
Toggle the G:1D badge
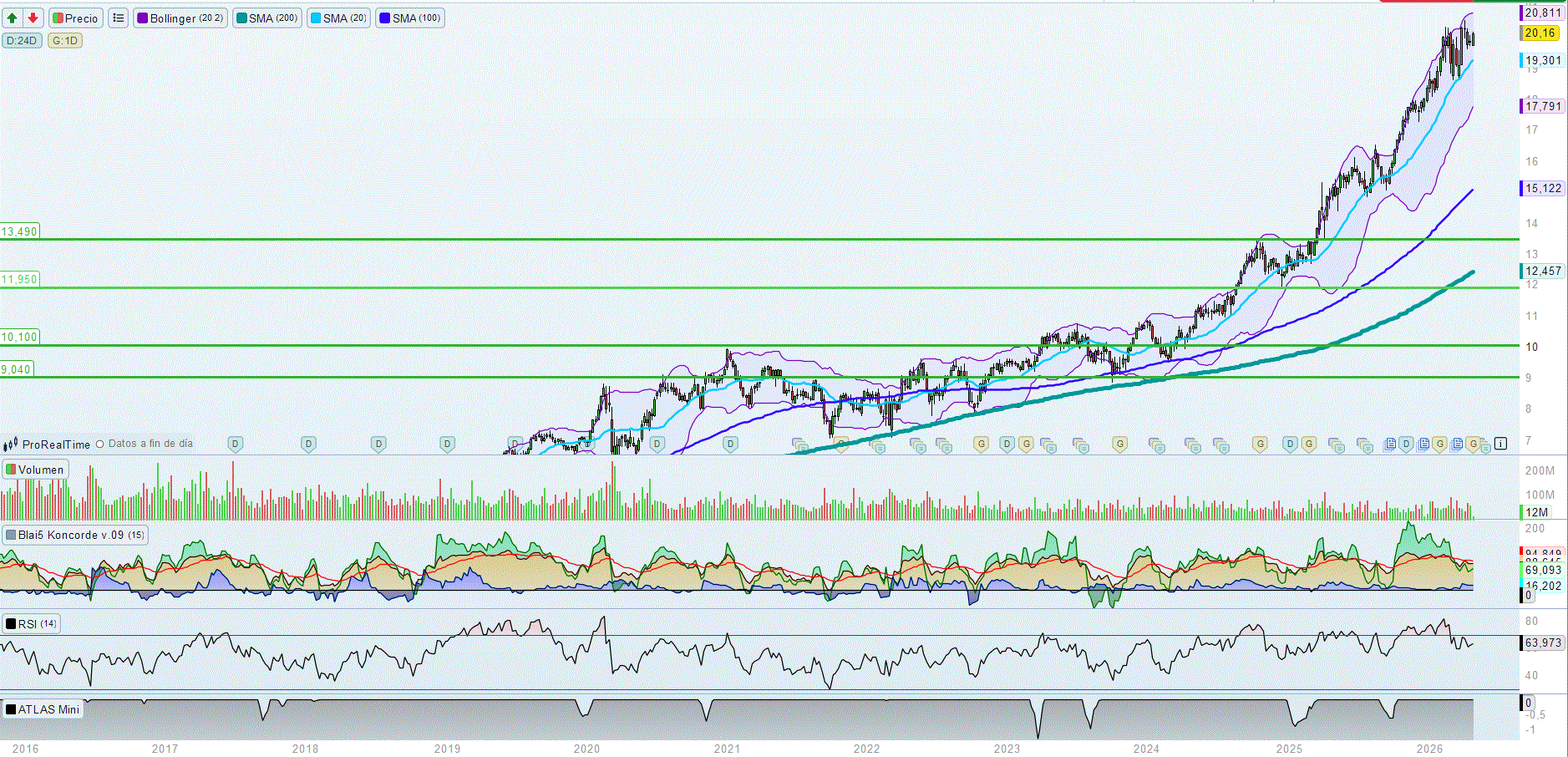pyautogui.click(x=65, y=40)
